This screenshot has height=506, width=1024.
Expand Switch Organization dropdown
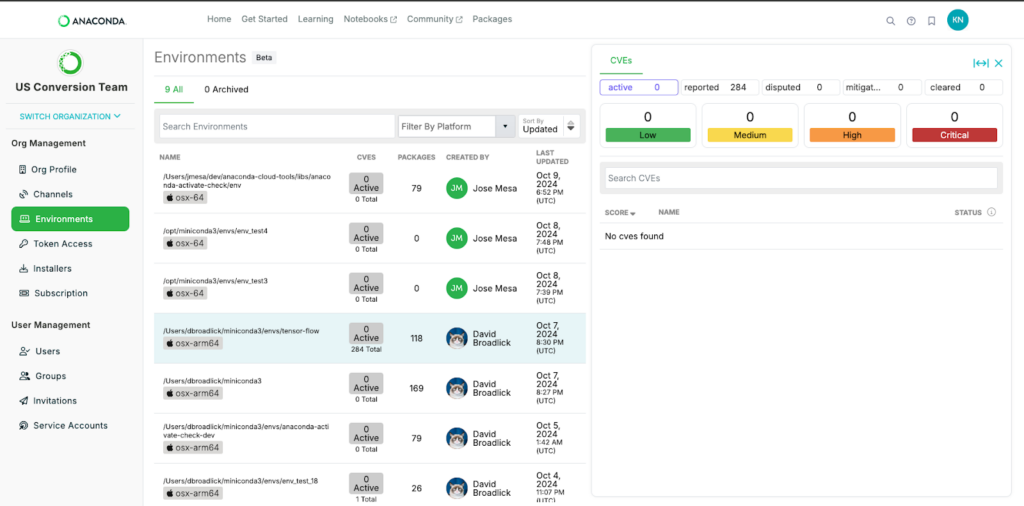coord(70,116)
